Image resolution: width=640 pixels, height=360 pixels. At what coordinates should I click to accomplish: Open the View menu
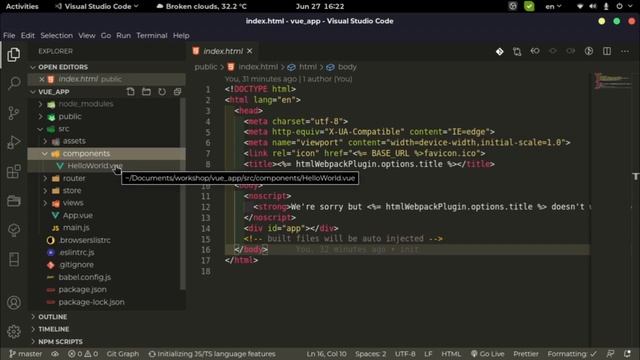[x=87, y=36]
